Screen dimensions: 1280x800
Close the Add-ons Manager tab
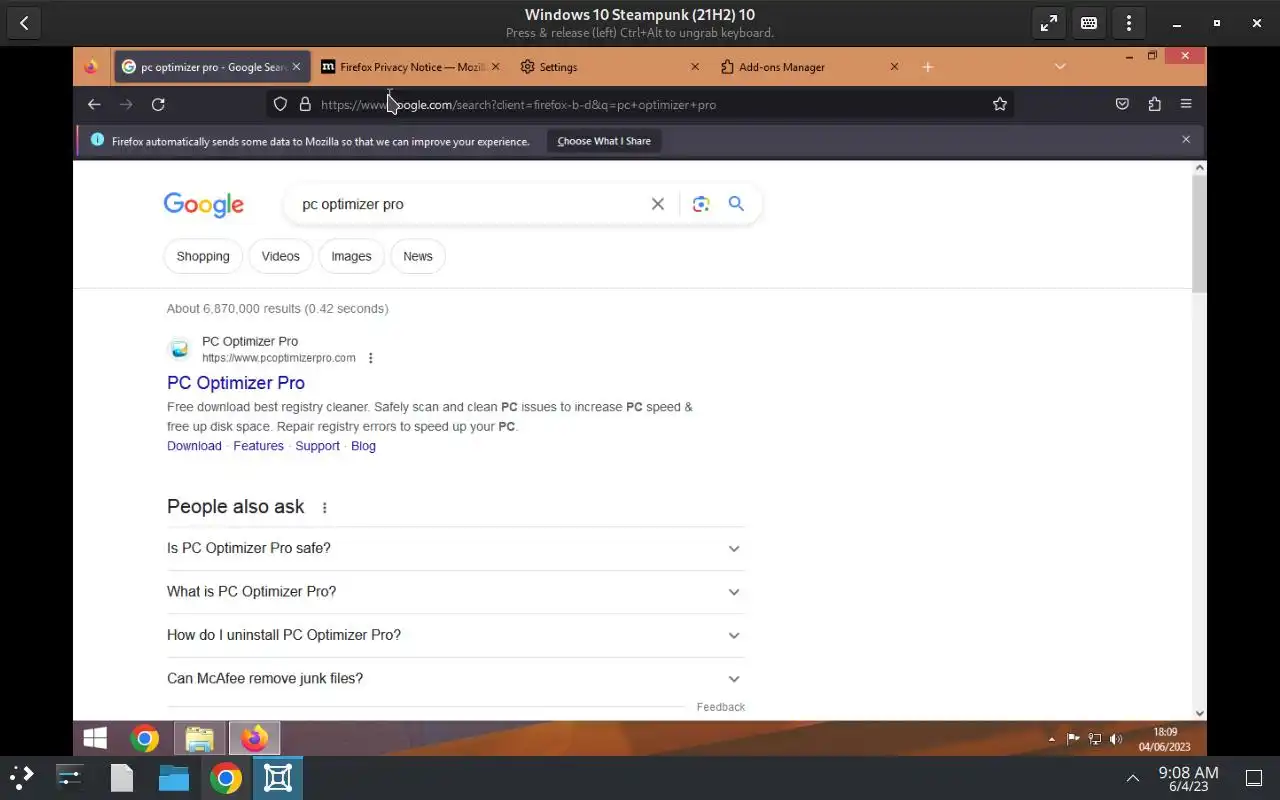(x=894, y=67)
